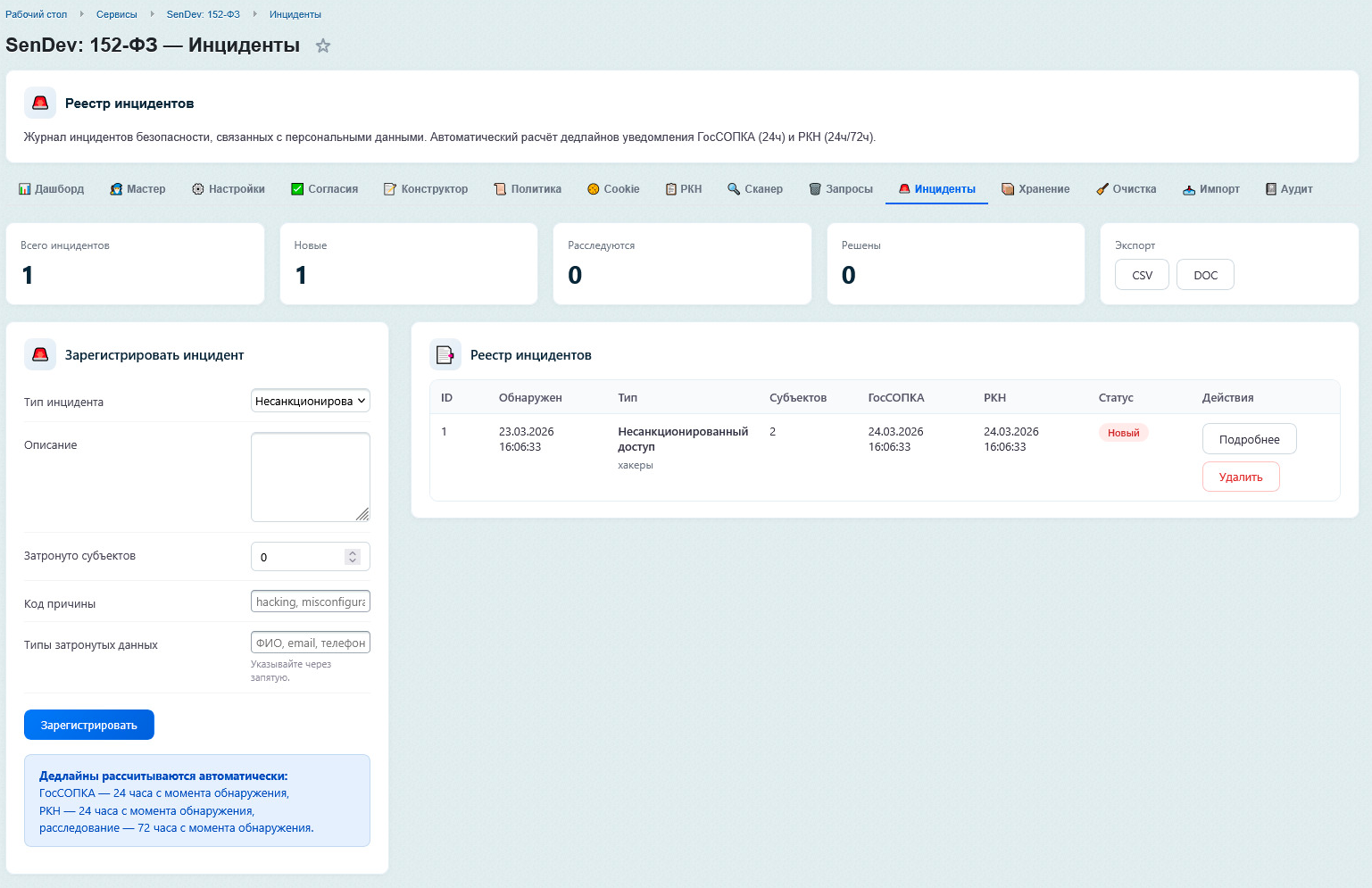Delete incident 1 with Удалить button
The width and height of the screenshot is (1372, 888).
pyautogui.click(x=1240, y=477)
